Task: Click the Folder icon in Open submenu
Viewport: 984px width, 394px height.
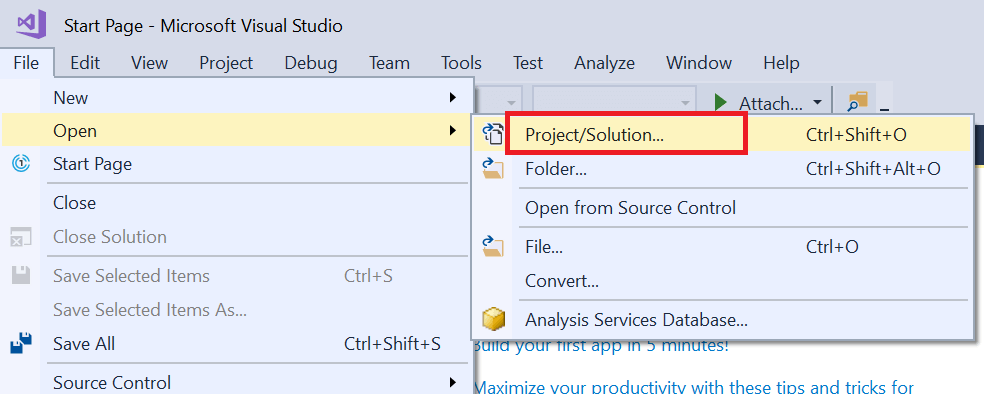Action: point(493,168)
